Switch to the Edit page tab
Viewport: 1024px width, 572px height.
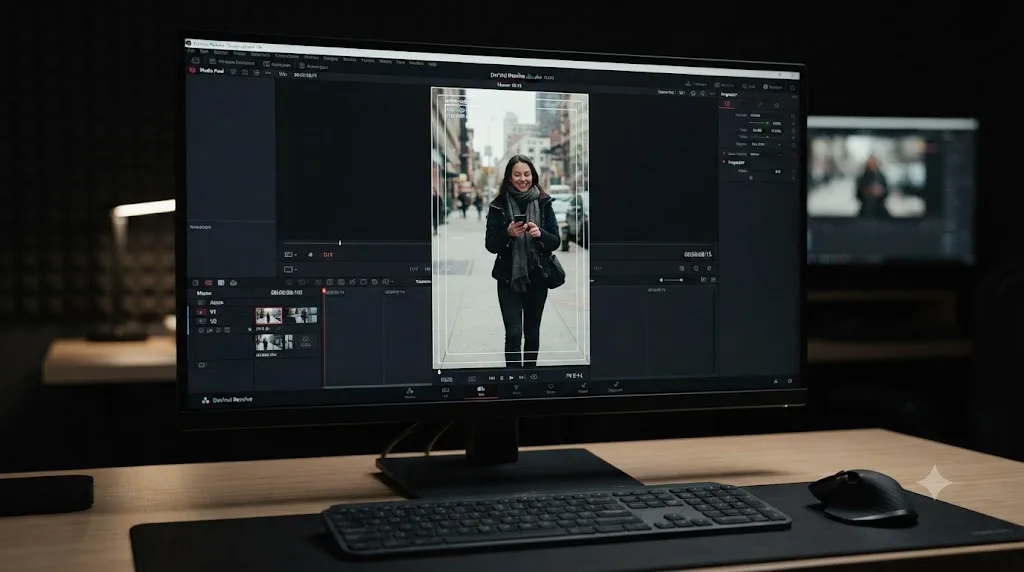point(481,390)
